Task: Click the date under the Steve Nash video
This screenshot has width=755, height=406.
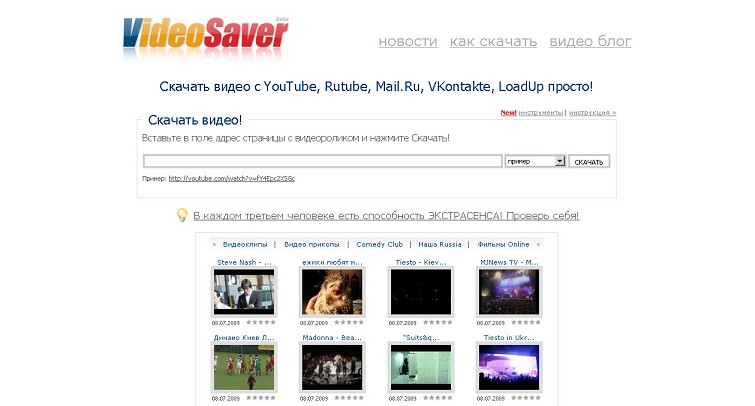Action: (x=225, y=323)
